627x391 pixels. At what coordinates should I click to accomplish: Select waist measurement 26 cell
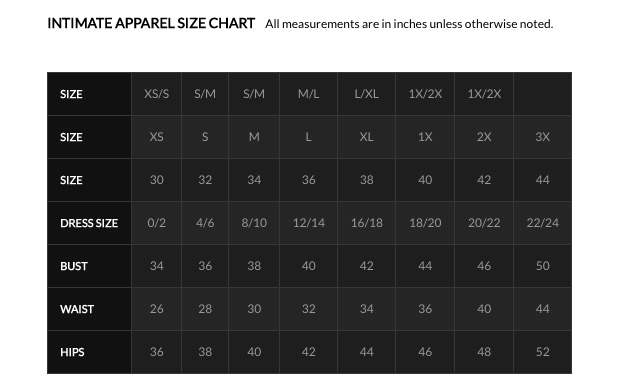[x=156, y=309]
